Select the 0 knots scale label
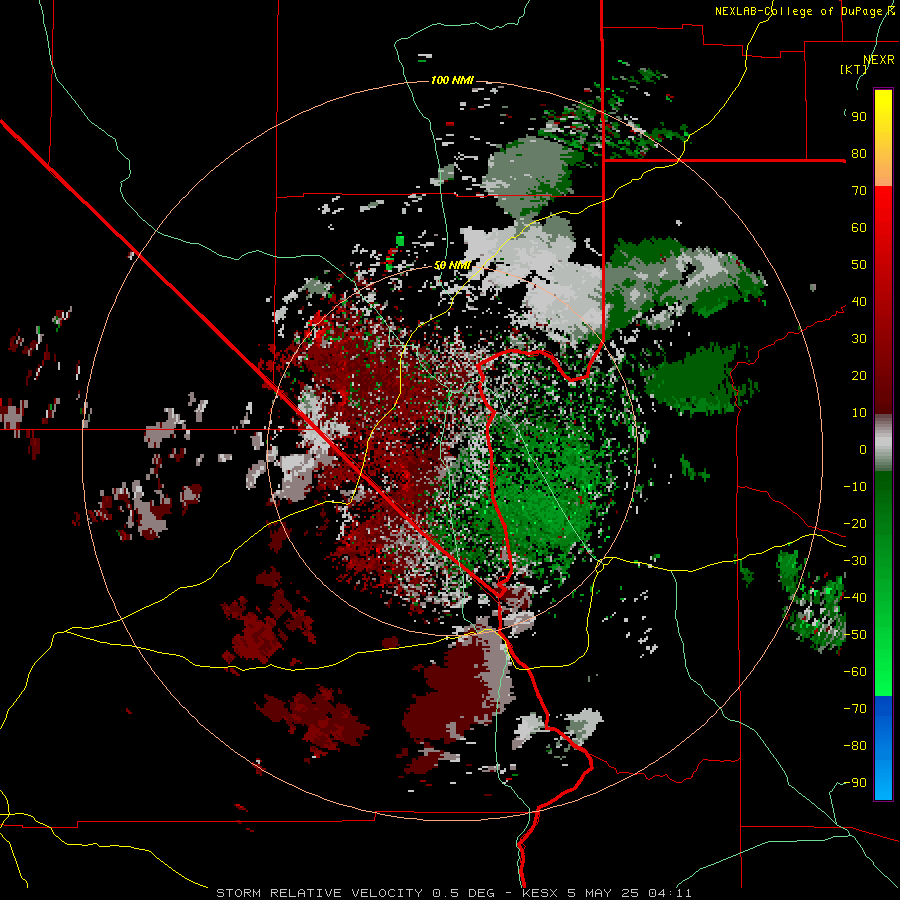Screen dimensions: 900x900 [863, 449]
